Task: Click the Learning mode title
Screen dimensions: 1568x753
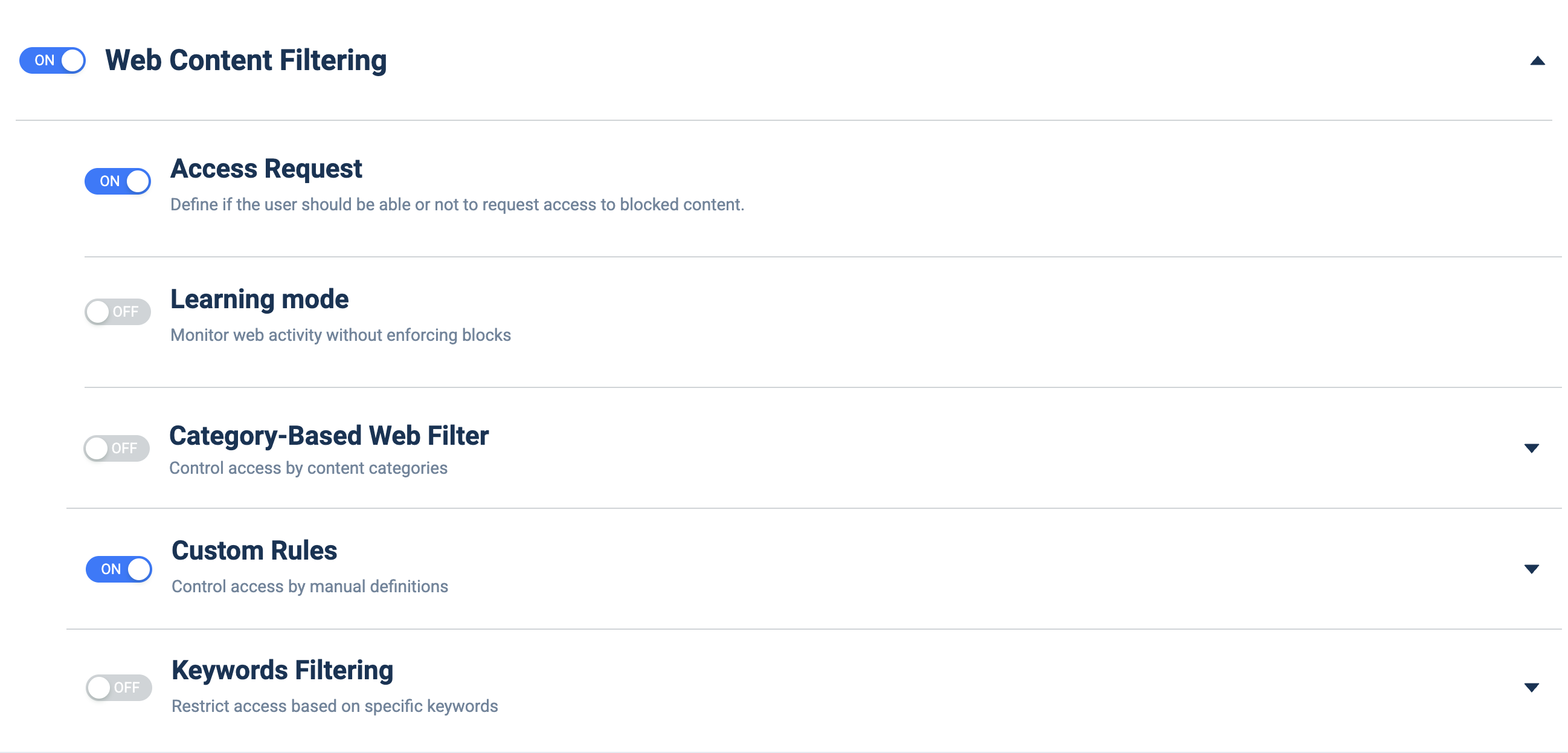Action: (x=259, y=299)
